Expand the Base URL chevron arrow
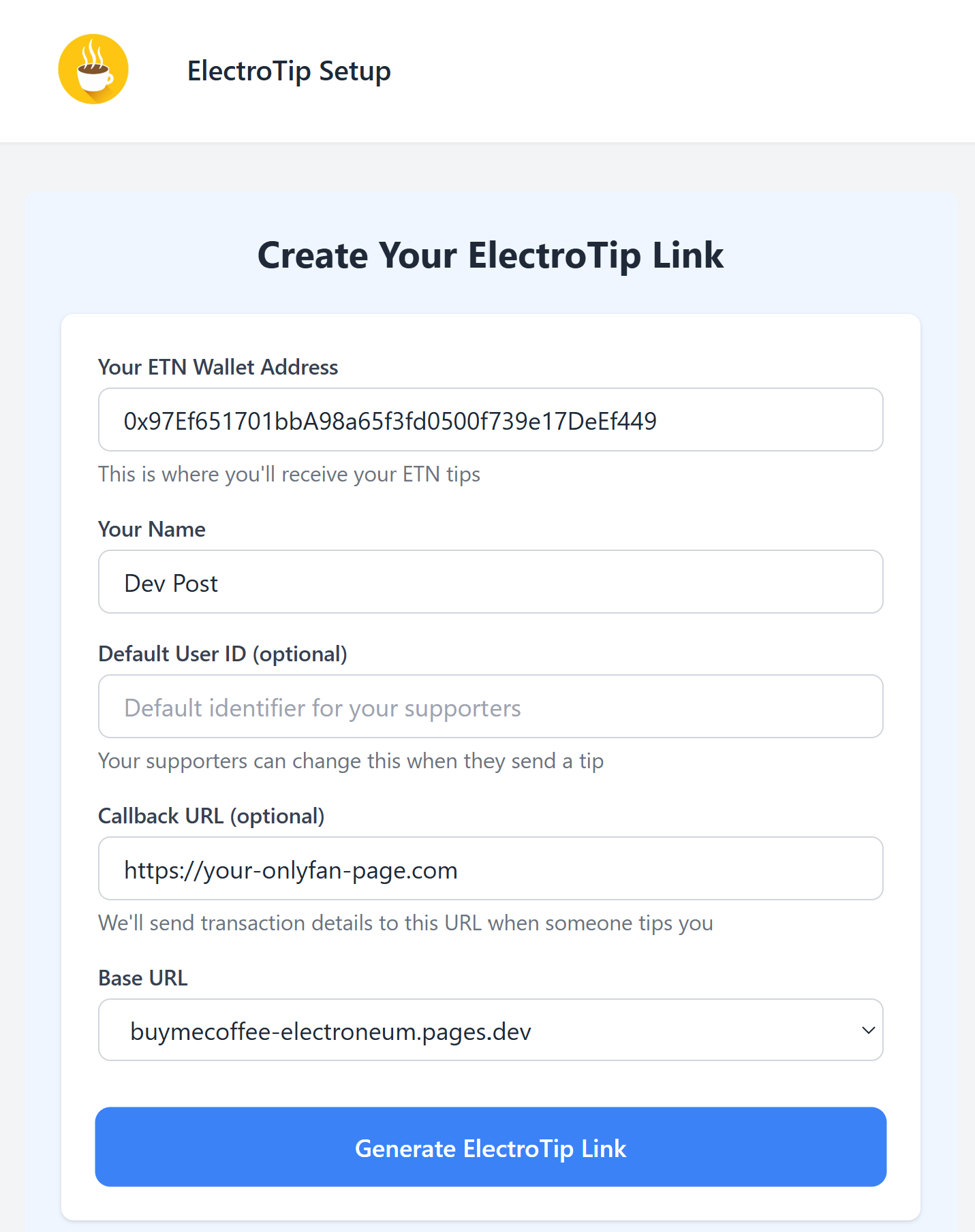The image size is (975, 1232). click(868, 1030)
